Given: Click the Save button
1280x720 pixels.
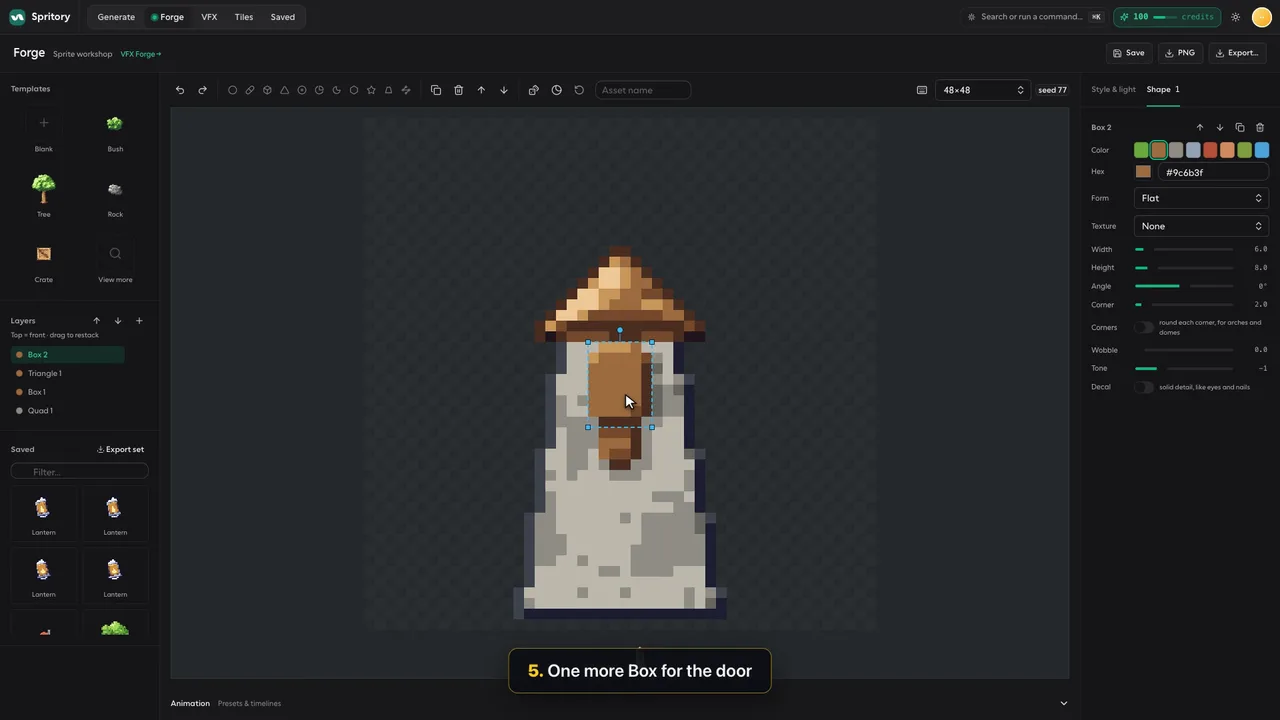Looking at the screenshot, I should coord(1128,53).
